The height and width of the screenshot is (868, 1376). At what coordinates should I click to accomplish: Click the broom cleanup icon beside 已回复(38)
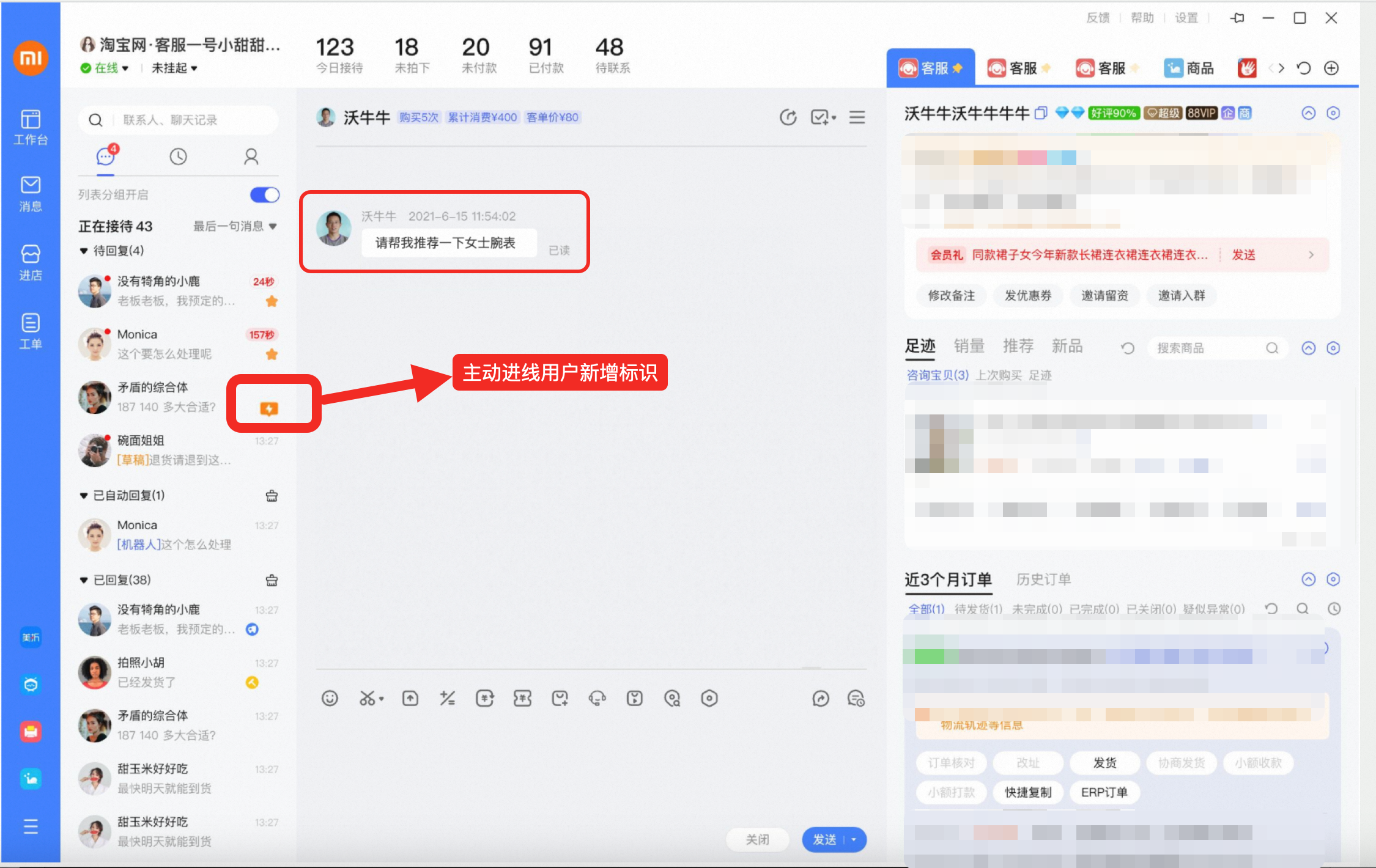pyautogui.click(x=272, y=580)
